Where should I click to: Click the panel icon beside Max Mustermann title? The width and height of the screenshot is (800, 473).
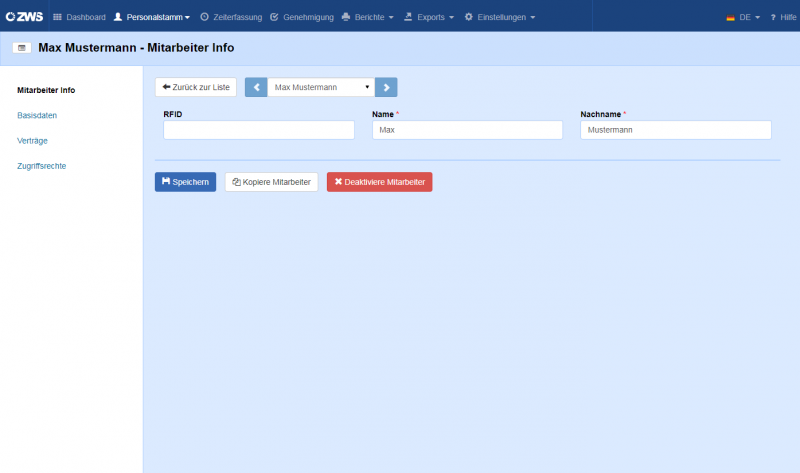click(x=21, y=48)
